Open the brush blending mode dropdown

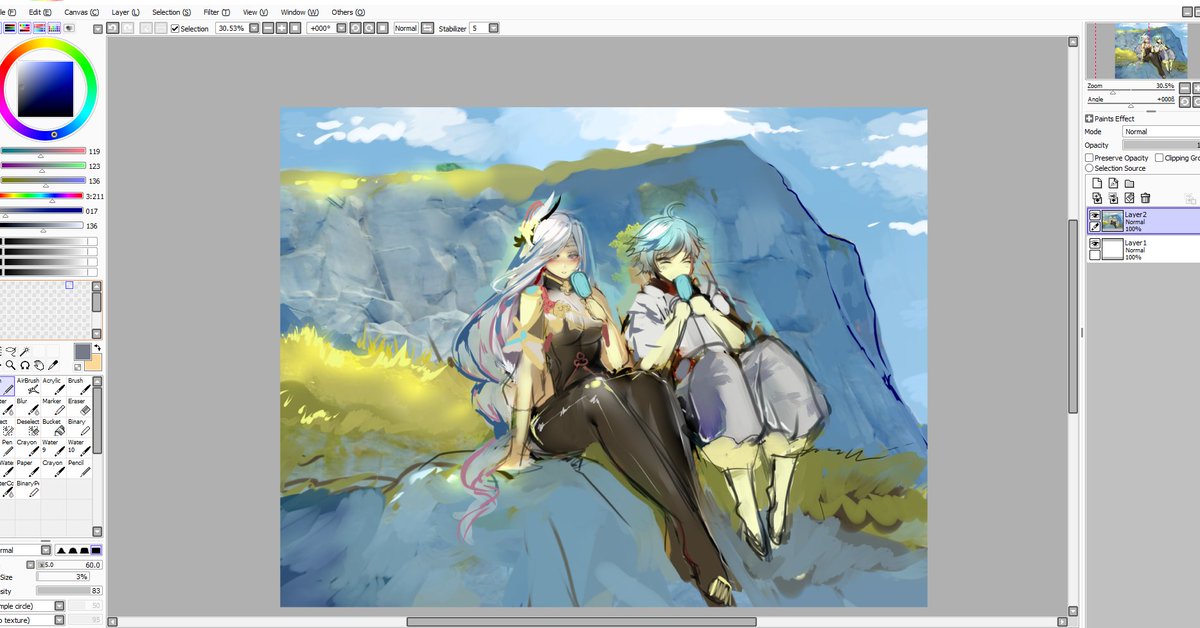[46, 550]
